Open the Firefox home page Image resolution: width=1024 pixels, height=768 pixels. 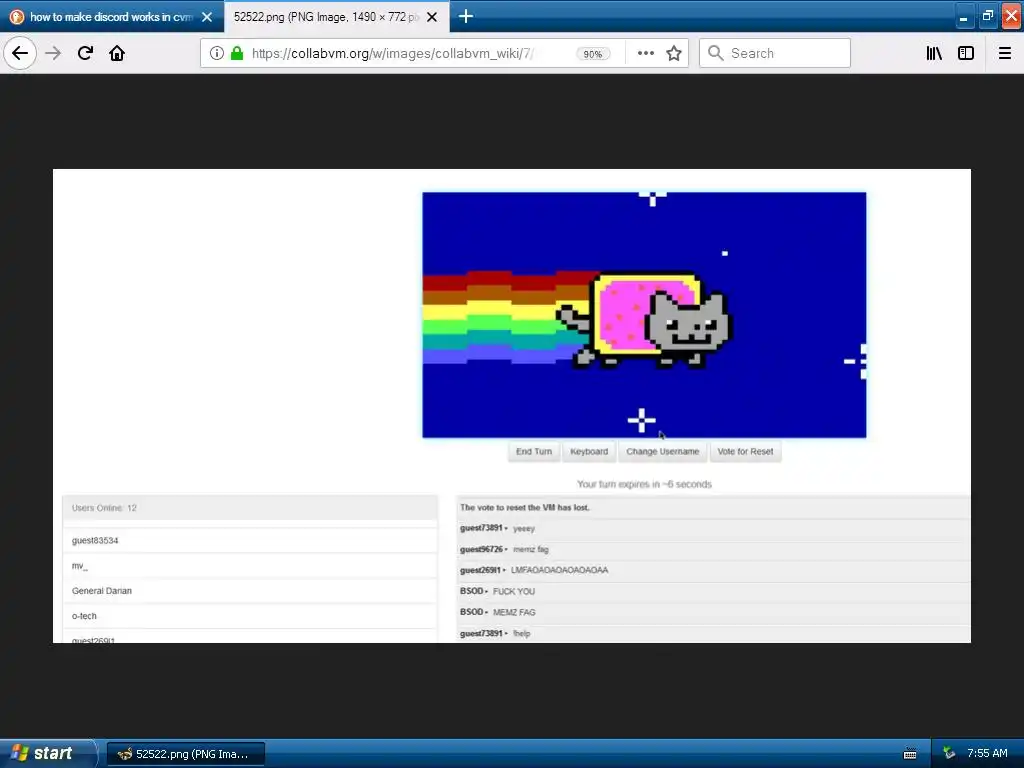pos(117,53)
